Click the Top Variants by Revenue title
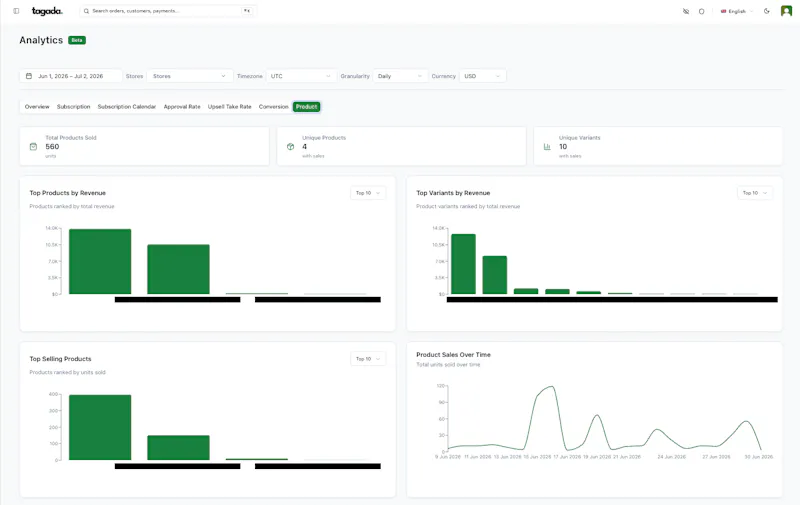The image size is (800, 505). (x=453, y=193)
